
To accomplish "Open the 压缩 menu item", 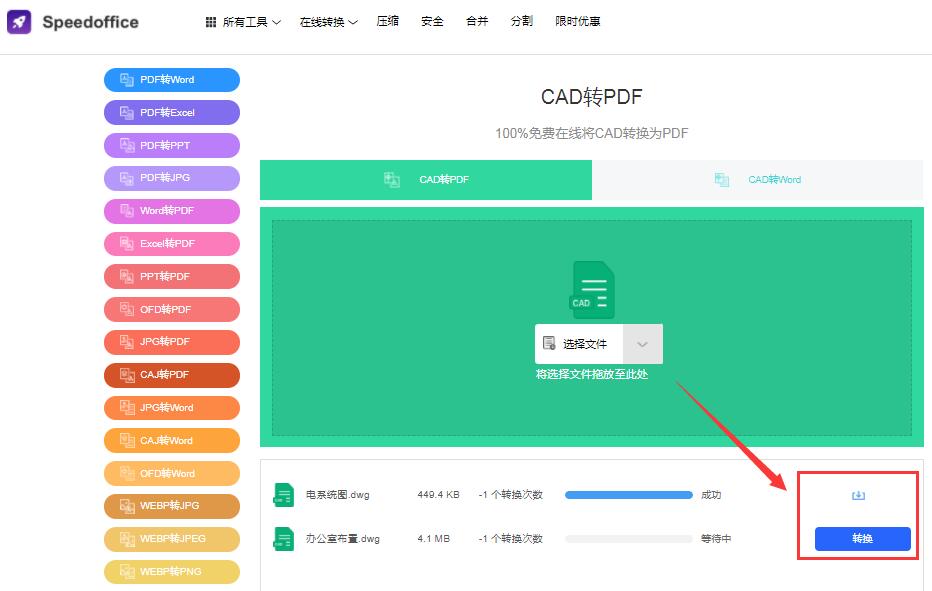I will point(387,21).
